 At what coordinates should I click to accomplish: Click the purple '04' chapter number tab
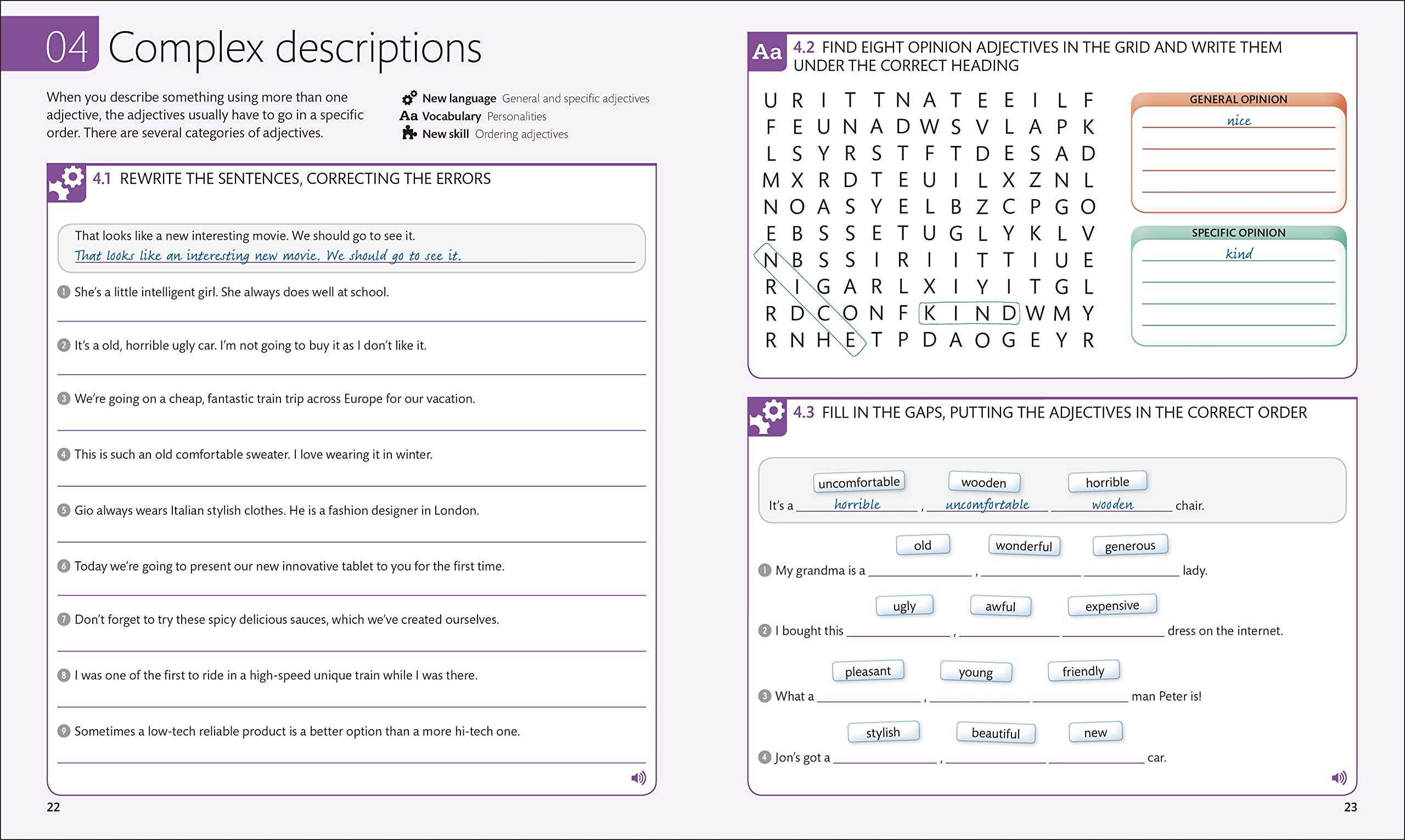[x=50, y=44]
